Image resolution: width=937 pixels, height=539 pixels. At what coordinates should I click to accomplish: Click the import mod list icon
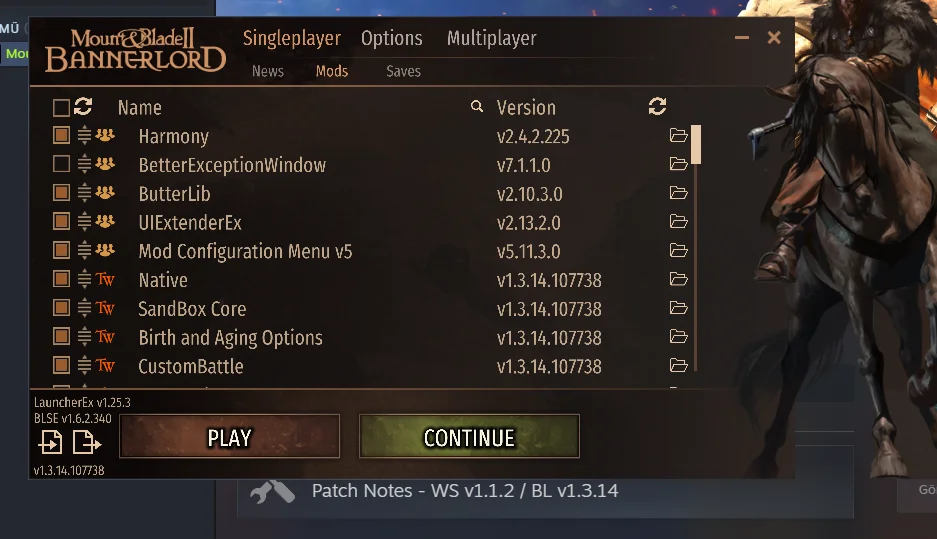point(50,442)
